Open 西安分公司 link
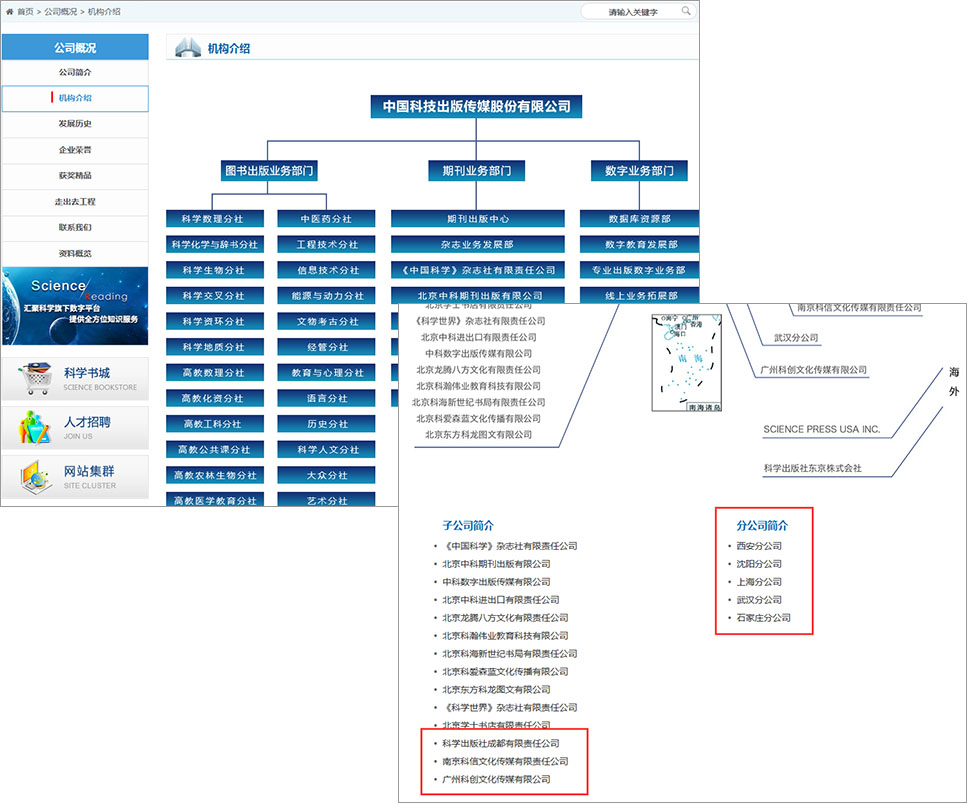The height and width of the screenshot is (812, 976). point(759,546)
